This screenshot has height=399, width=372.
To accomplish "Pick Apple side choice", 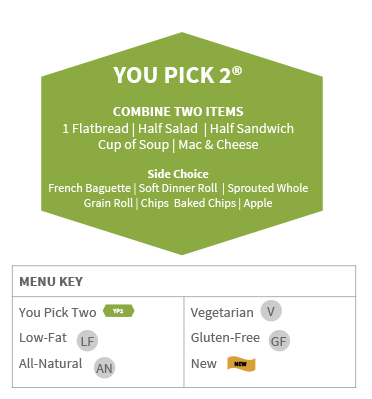I will [x=258, y=203].
